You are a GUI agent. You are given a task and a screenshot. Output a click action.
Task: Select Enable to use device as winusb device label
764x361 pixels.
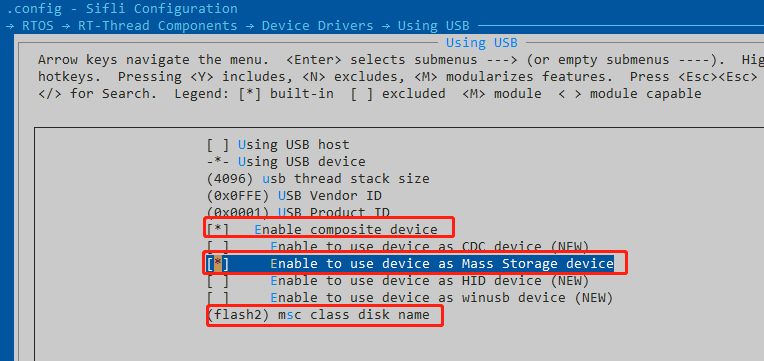pyautogui.click(x=418, y=298)
